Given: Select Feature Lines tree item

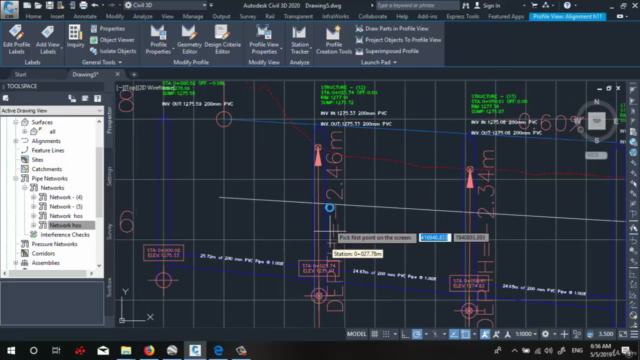Looking at the screenshot, I should tap(48, 150).
